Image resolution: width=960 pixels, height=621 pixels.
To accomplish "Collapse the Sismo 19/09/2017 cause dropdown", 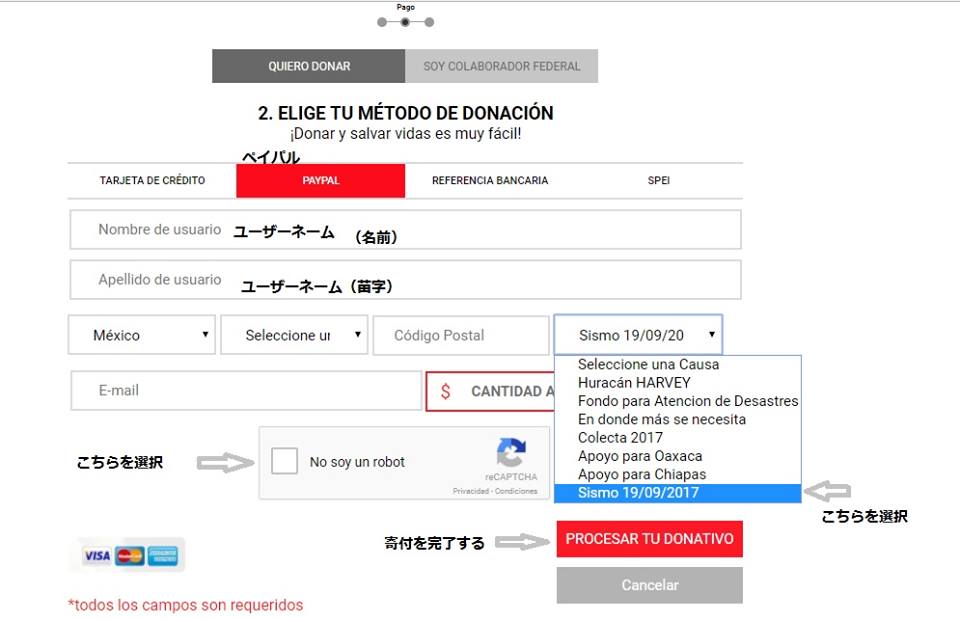I will [638, 335].
